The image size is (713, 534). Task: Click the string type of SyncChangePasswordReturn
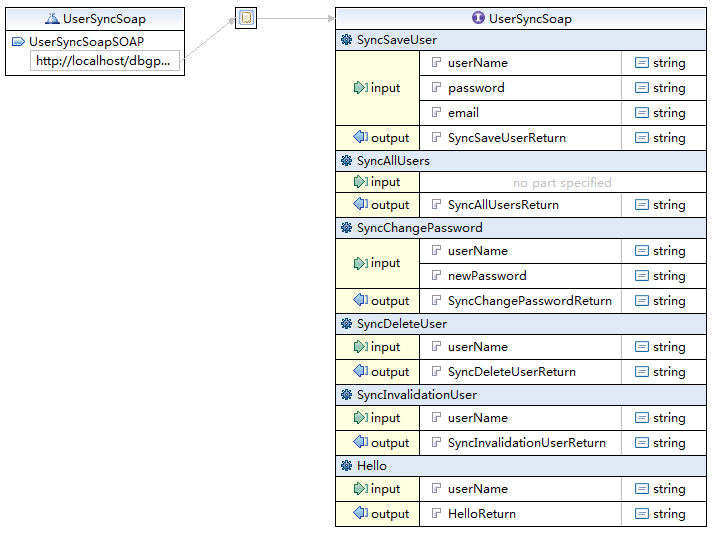(669, 301)
